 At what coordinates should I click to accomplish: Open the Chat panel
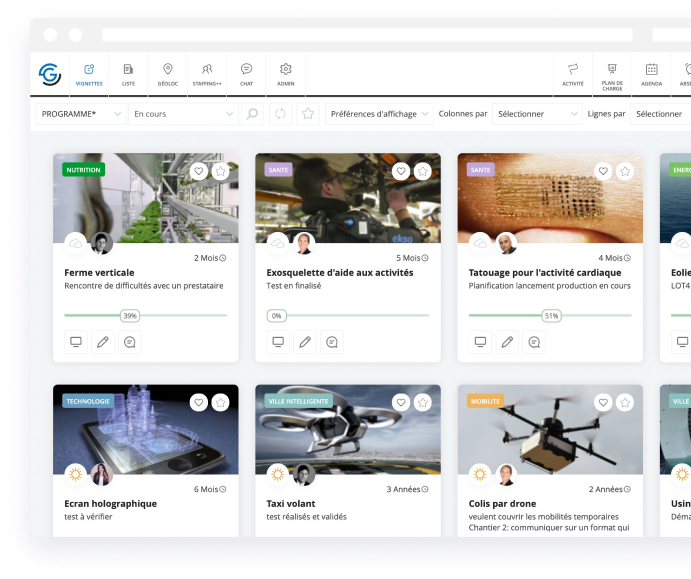pos(246,74)
